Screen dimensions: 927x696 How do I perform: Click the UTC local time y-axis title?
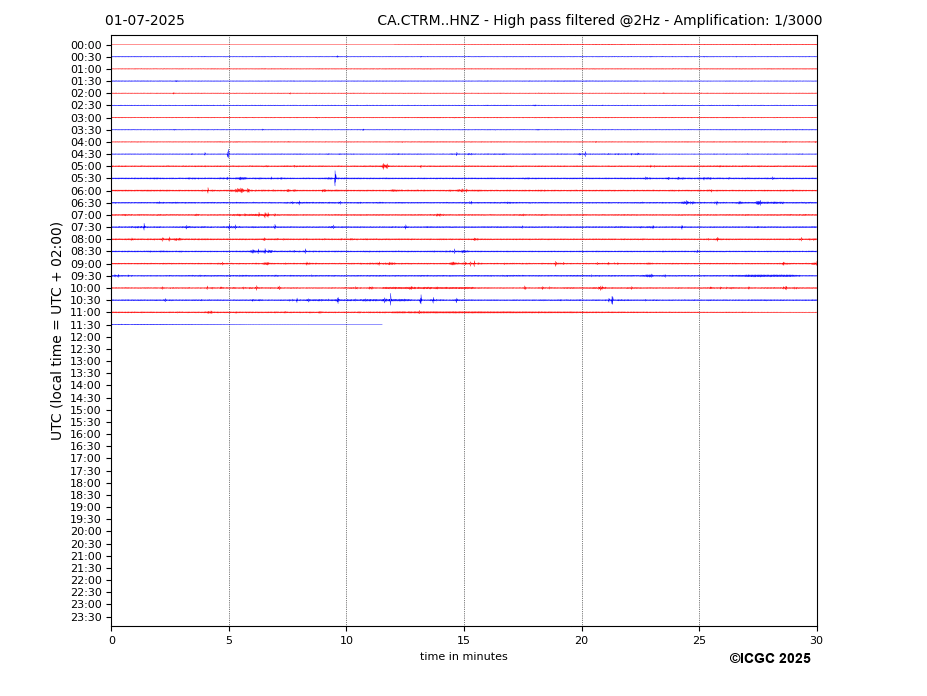coord(56,331)
